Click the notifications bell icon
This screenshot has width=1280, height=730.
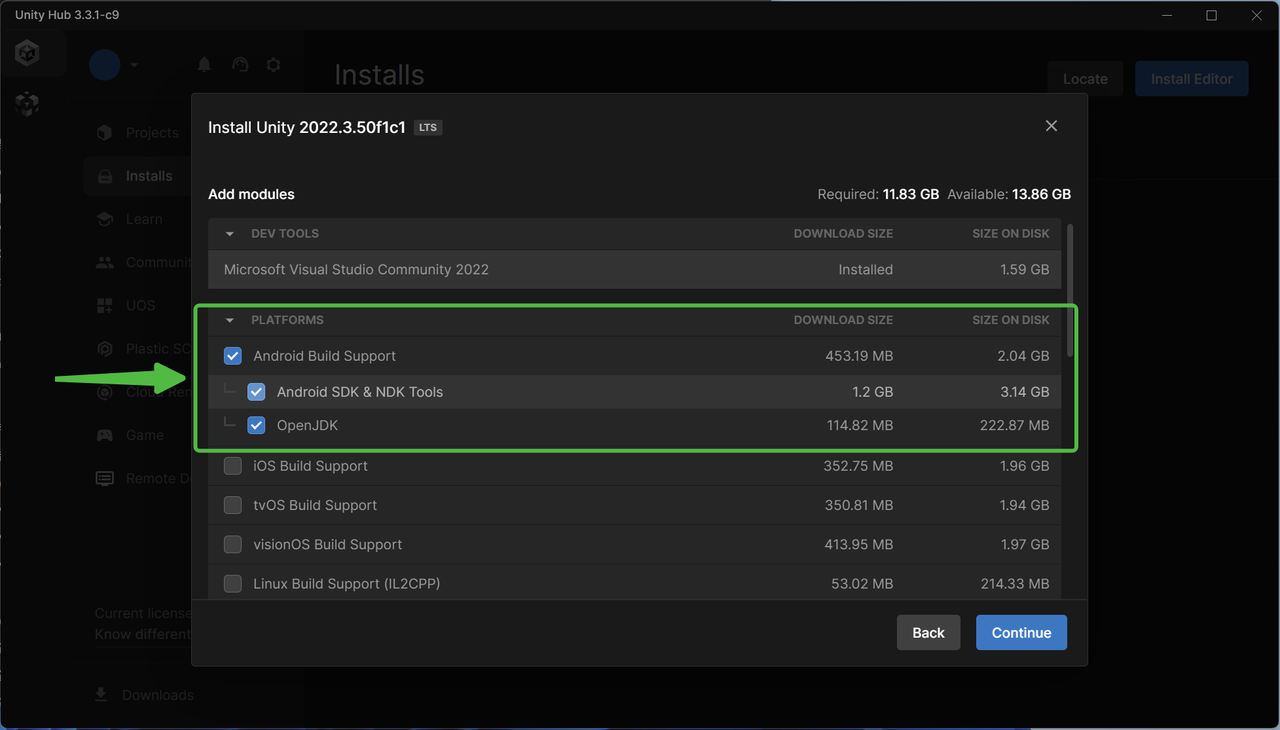pos(204,64)
